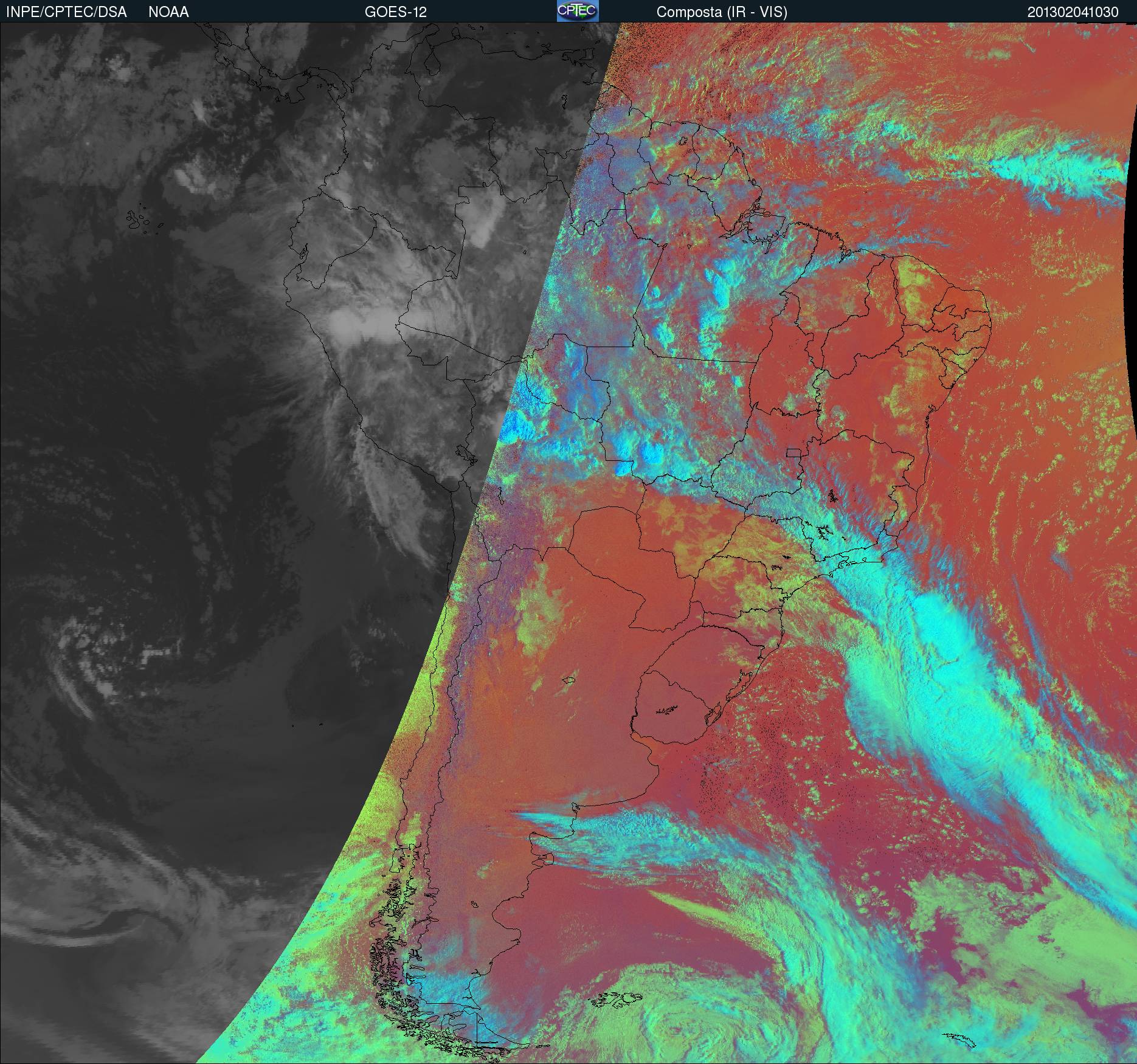The image size is (1137, 1064).
Task: Click the 201302041030 timestamp
Action: (1073, 12)
